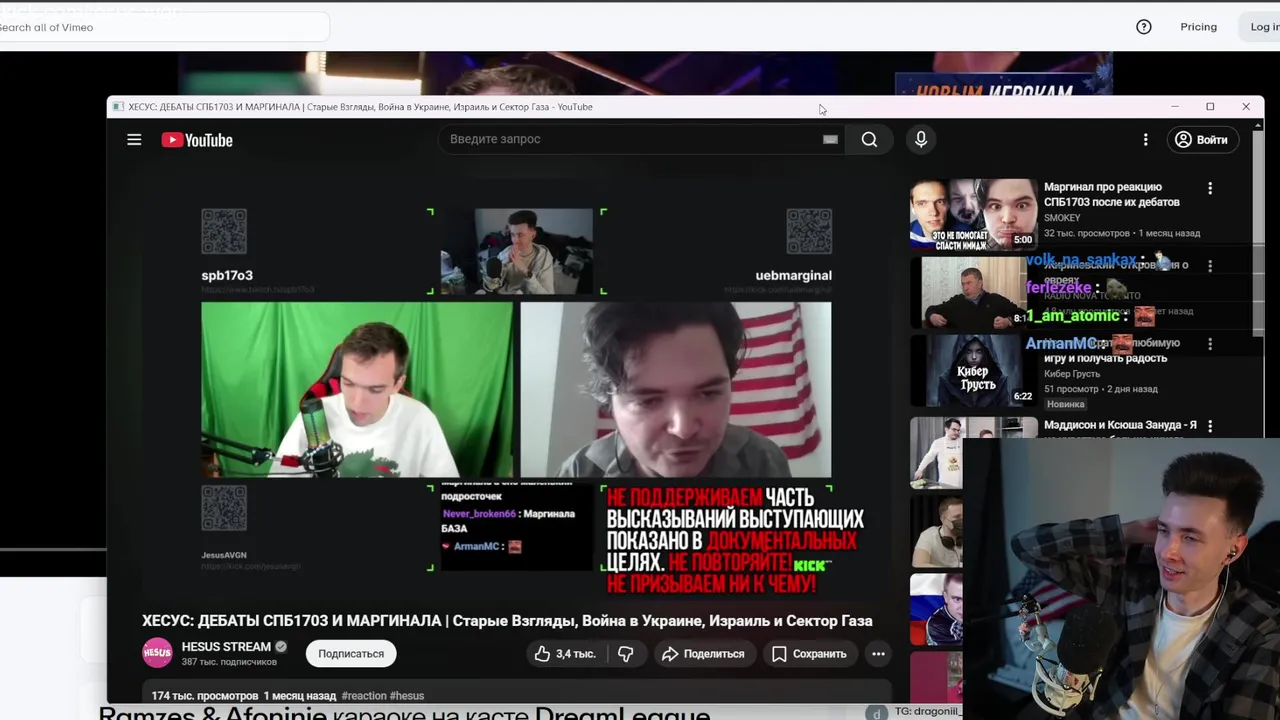
Task: Open options for Кибер Грусть video
Action: (1210, 344)
